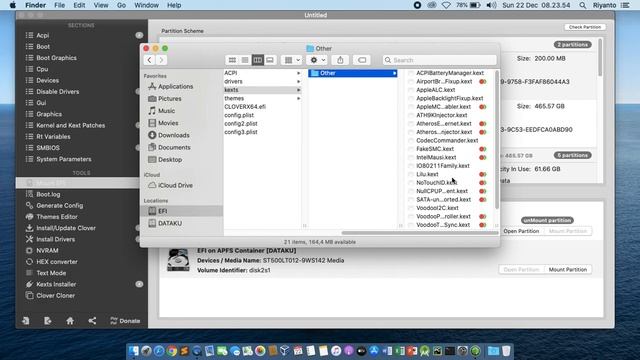Open the Acpi section icon in the sidebar

pyautogui.click(x=29, y=36)
